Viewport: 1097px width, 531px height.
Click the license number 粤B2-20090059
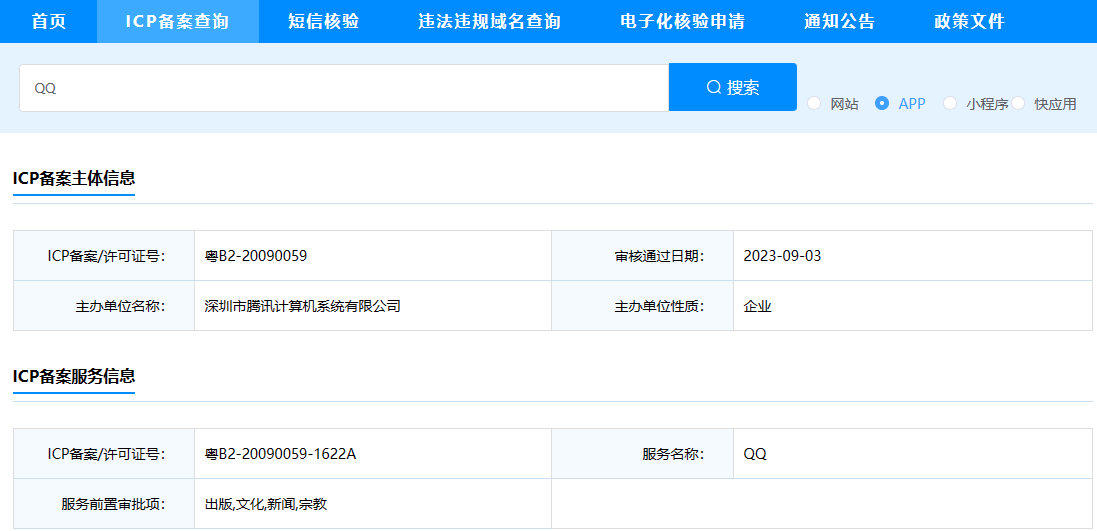[x=256, y=256]
